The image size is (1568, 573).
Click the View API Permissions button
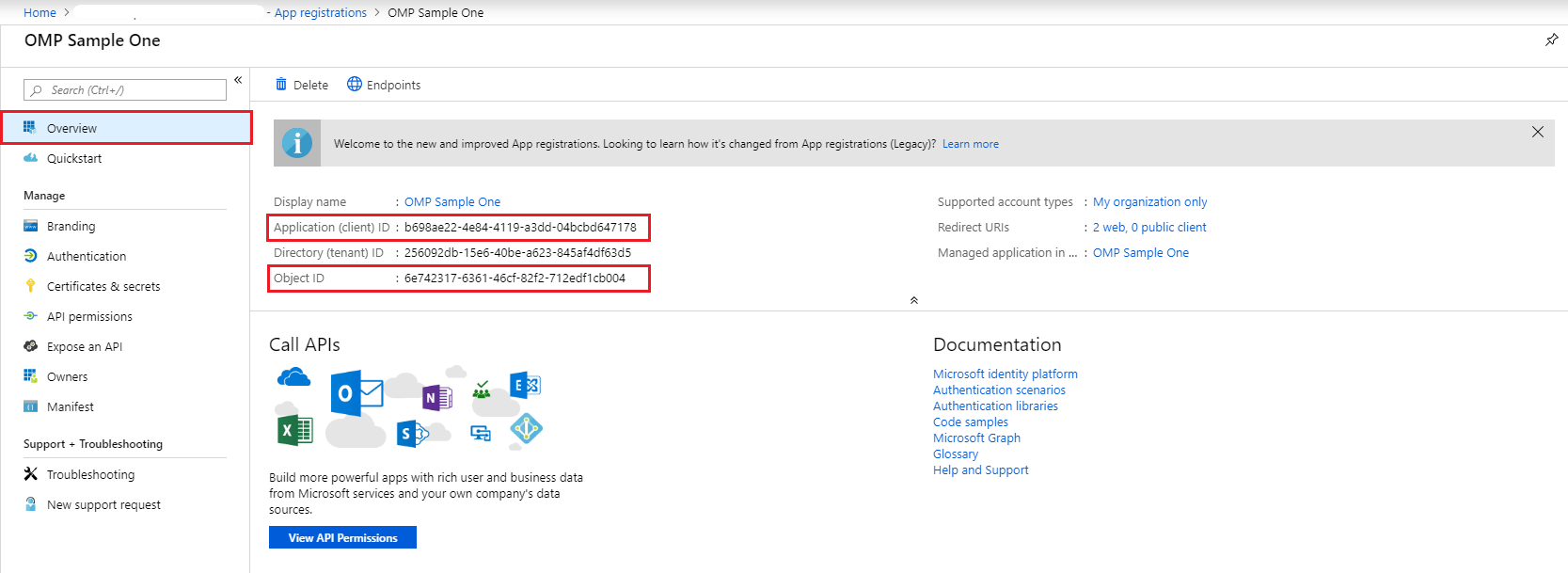(342, 537)
